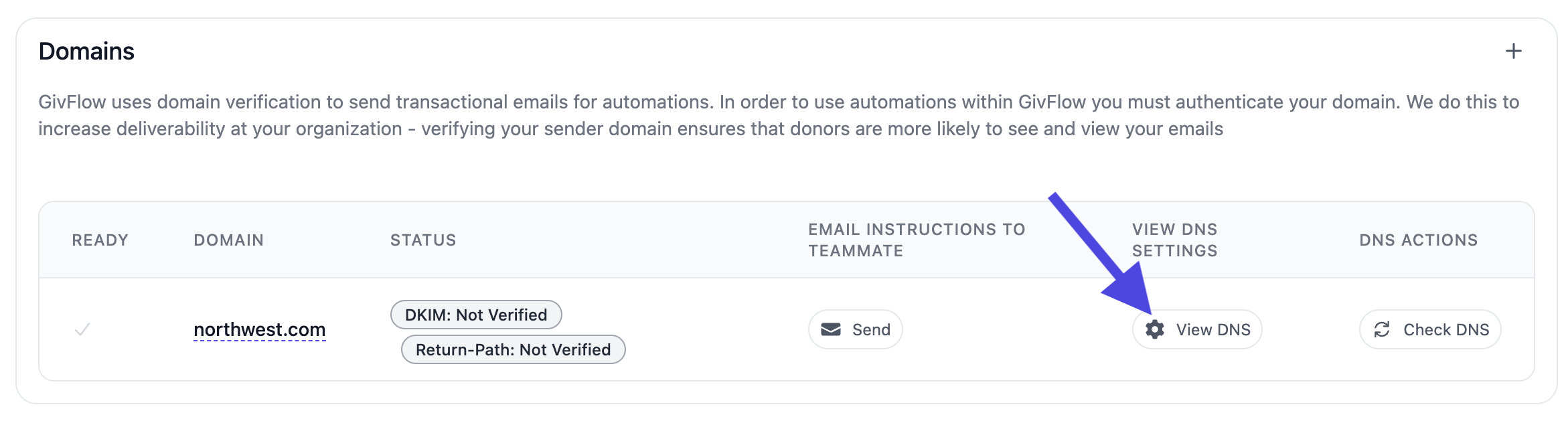Screen dimensions: 1568x425
Task: Click the refresh icon in Check DNS
Action: [x=1382, y=329]
